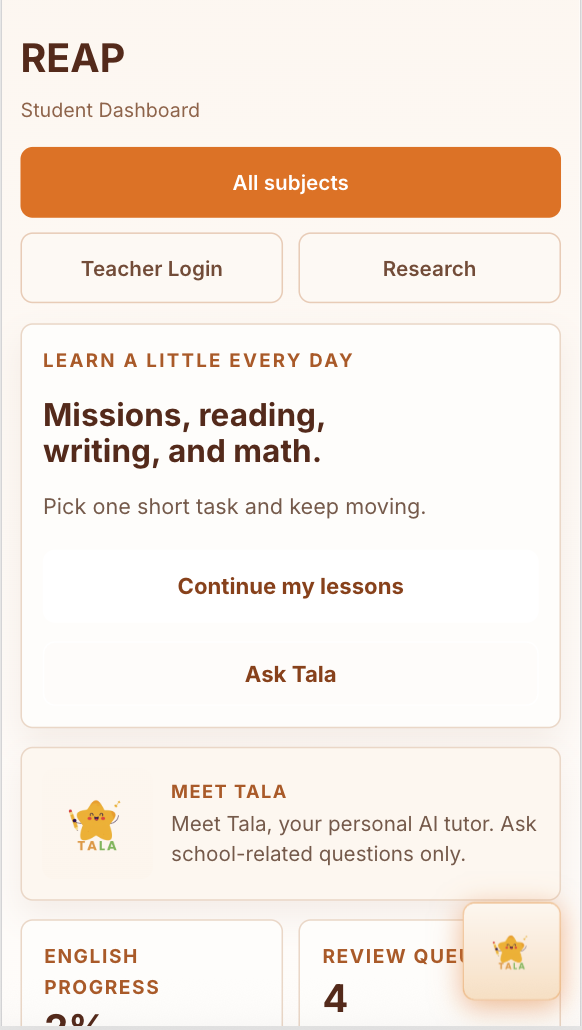Click Continue my lessons

[290, 586]
